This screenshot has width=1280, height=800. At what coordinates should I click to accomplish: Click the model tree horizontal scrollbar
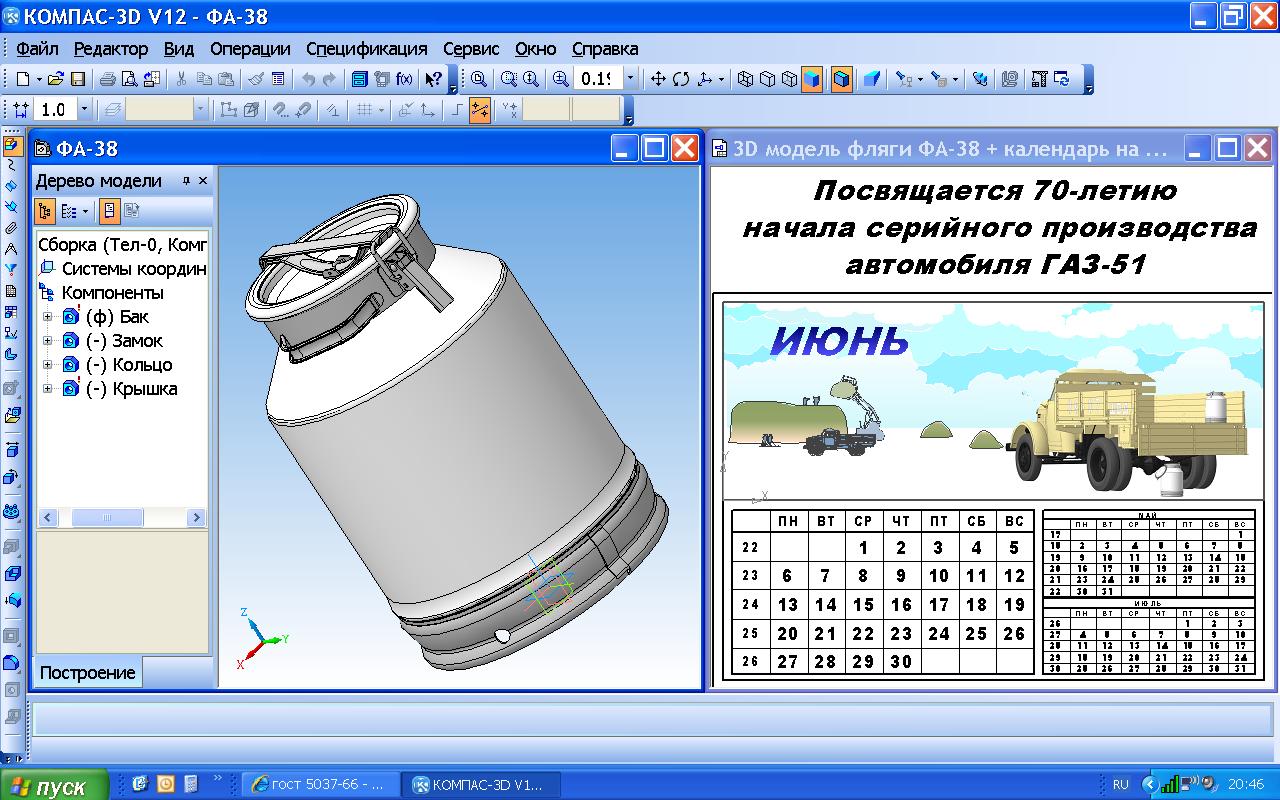tap(122, 518)
